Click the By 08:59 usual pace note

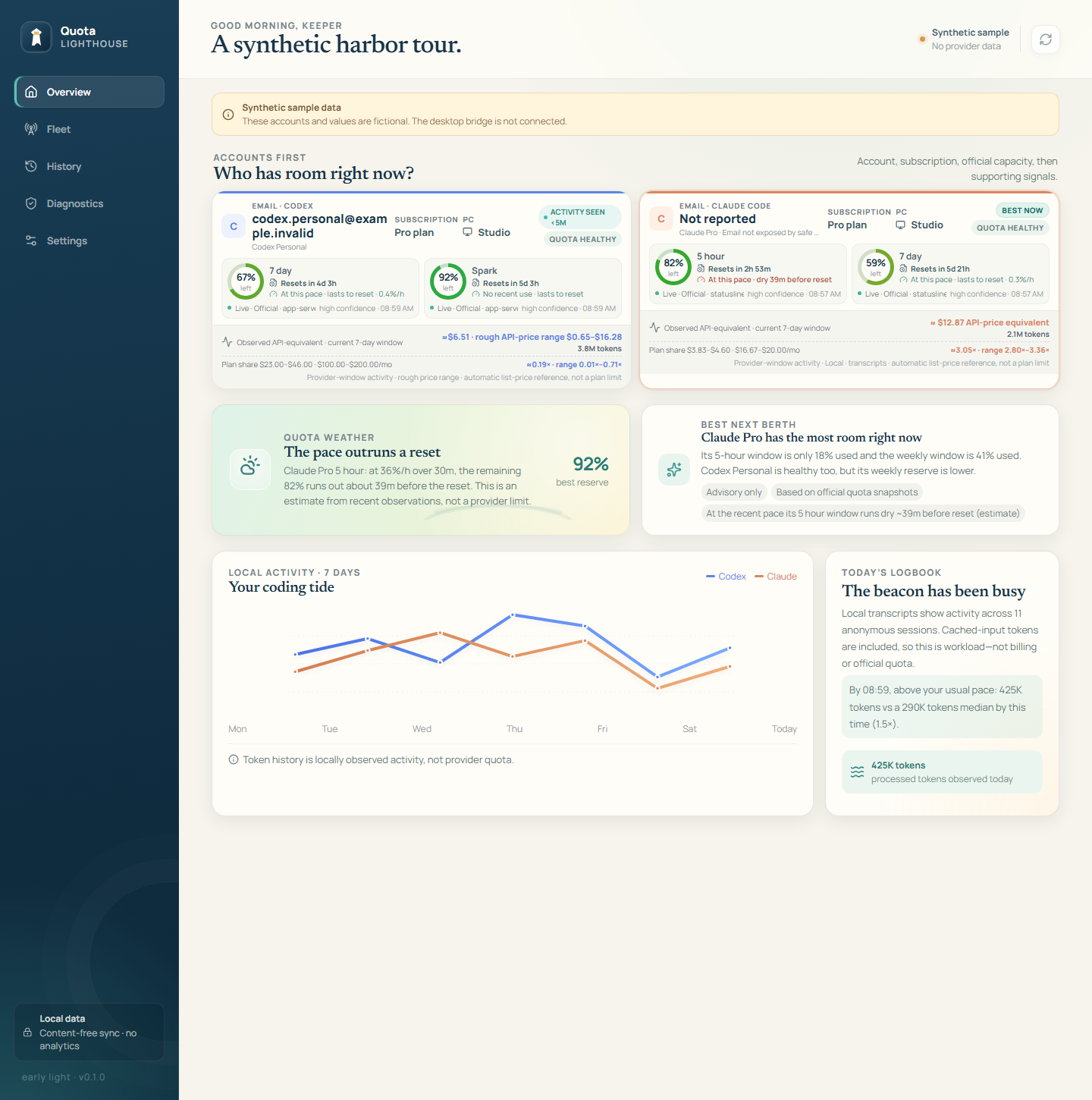click(942, 707)
